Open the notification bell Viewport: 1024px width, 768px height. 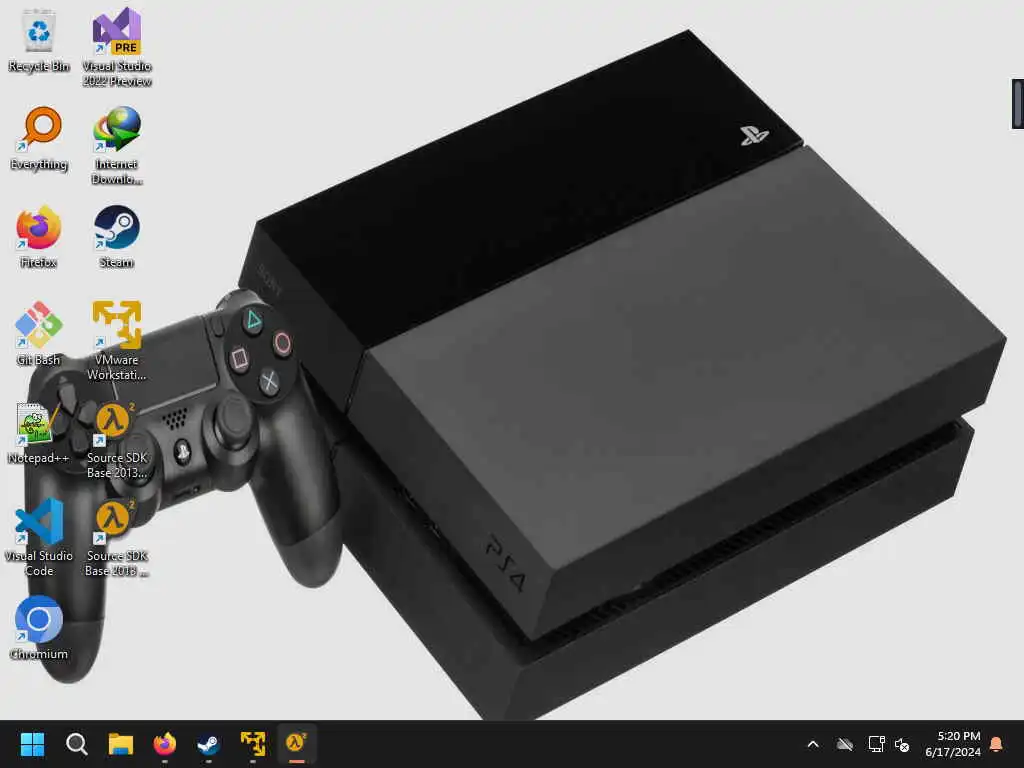coord(997,744)
